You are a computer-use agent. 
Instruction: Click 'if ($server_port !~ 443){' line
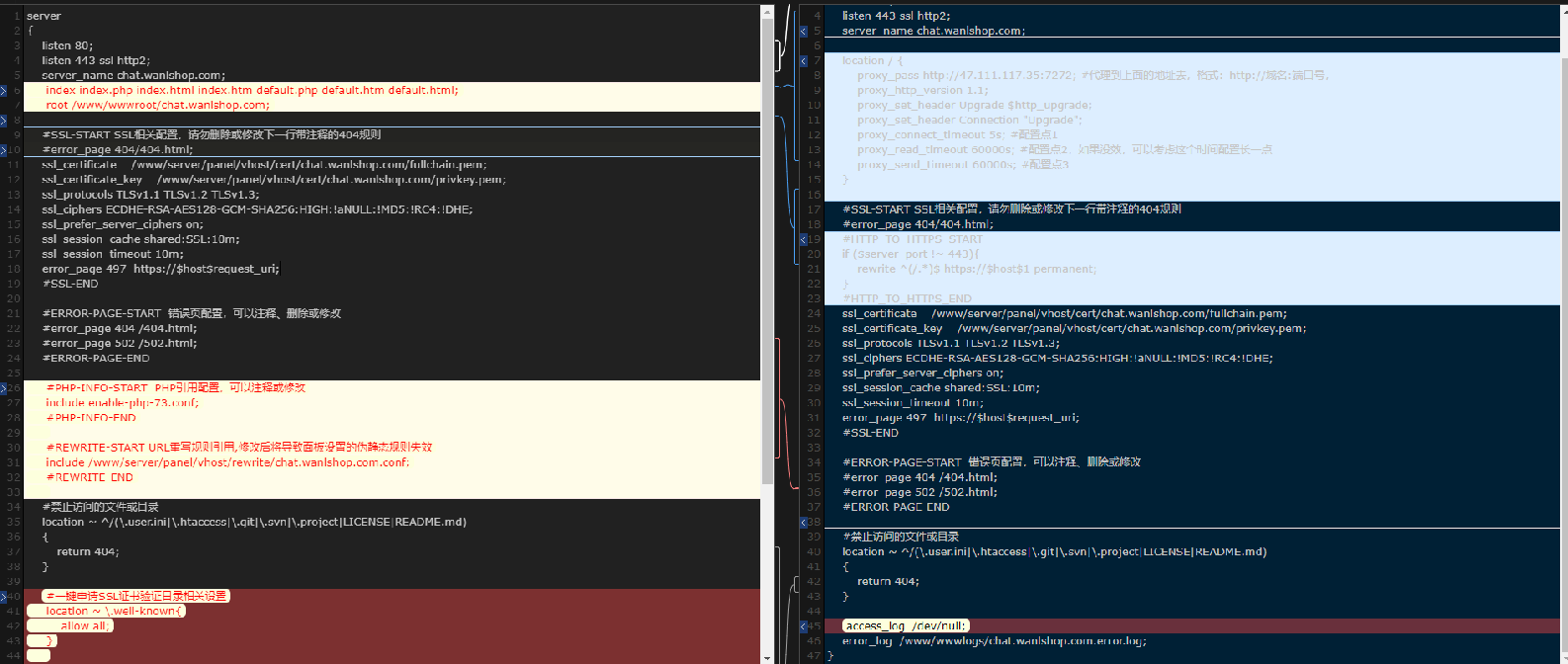tap(911, 254)
